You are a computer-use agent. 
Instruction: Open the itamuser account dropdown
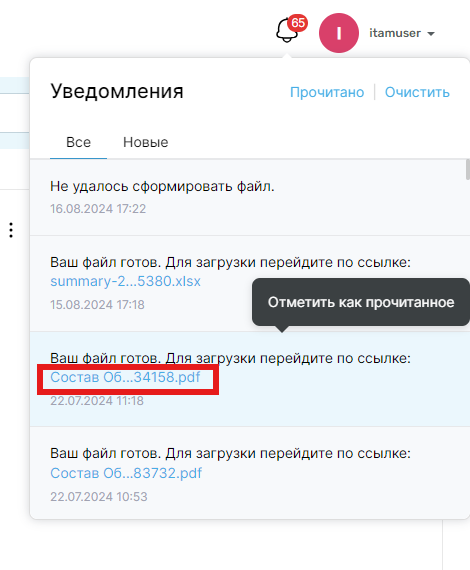point(402,33)
